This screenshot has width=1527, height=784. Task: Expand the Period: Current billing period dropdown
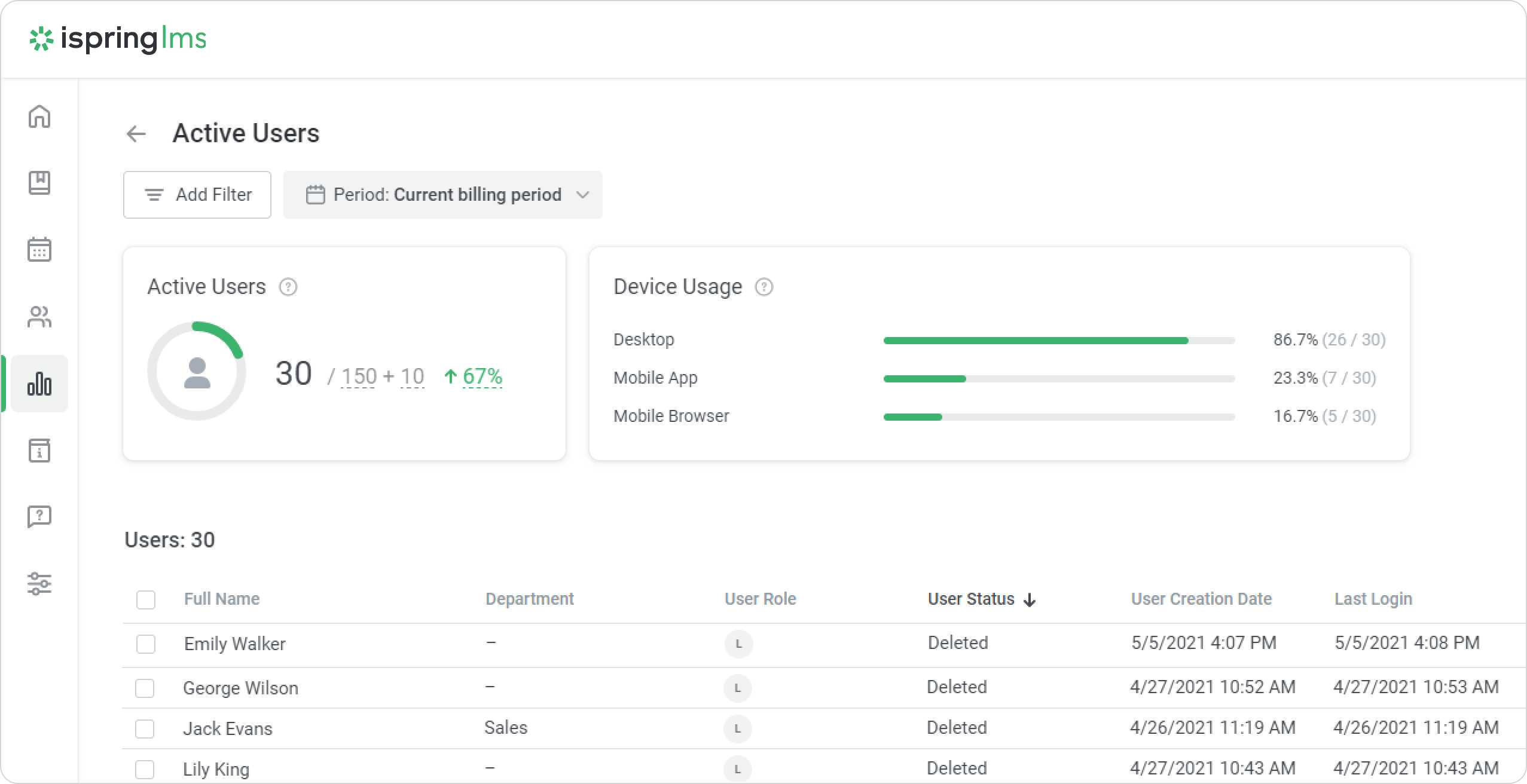pos(442,195)
